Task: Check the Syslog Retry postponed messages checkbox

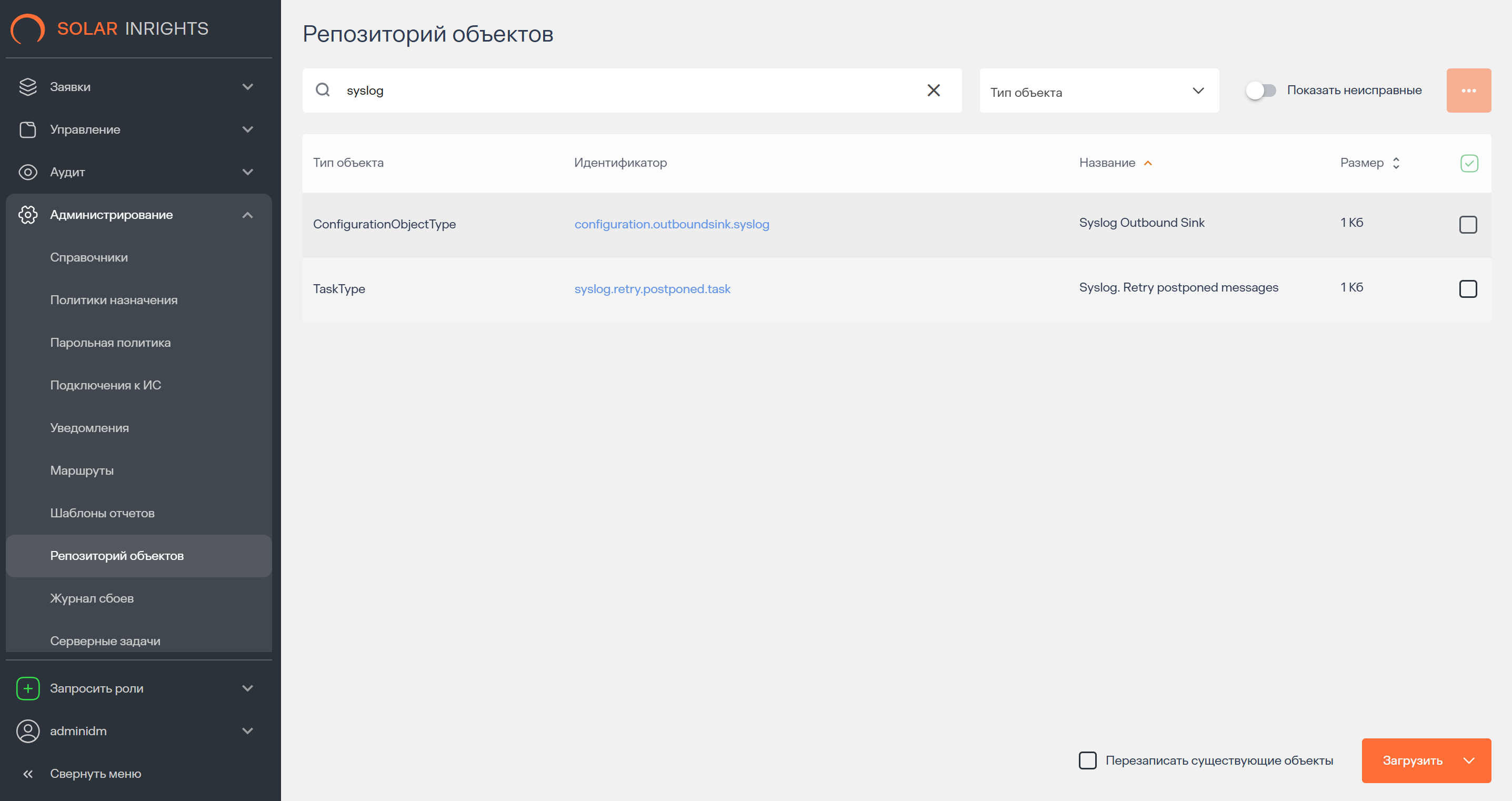Action: point(1467,289)
